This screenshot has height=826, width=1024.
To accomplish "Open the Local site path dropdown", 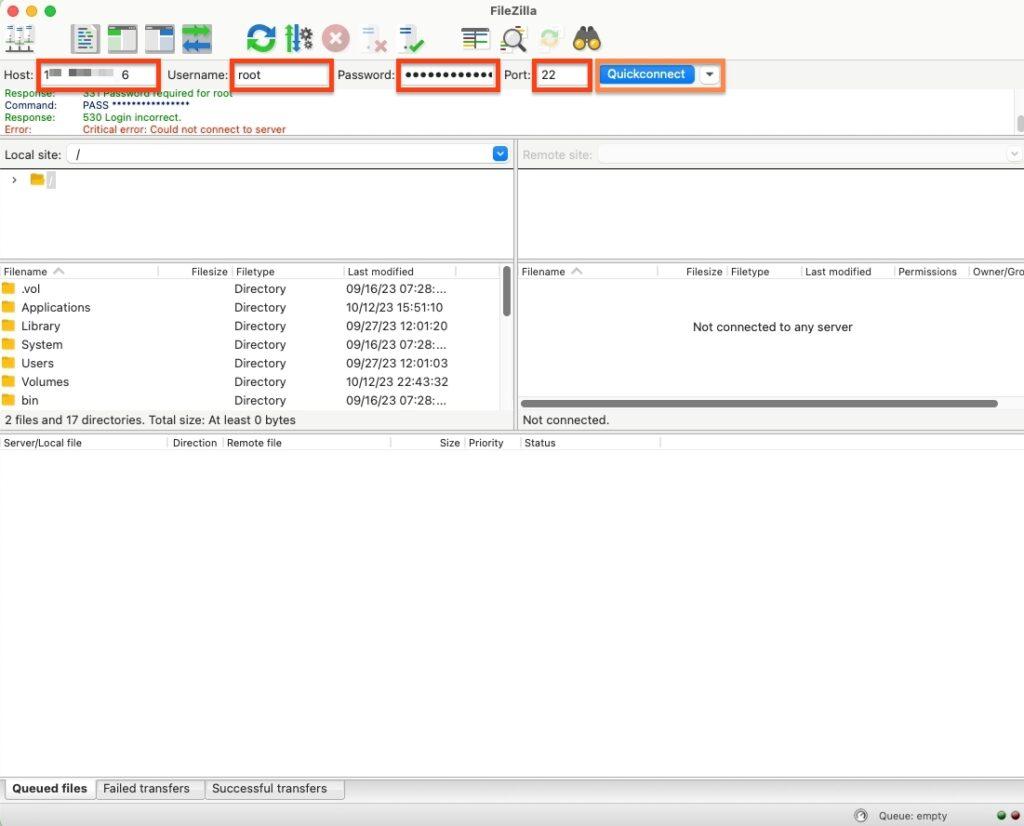I will coord(500,154).
